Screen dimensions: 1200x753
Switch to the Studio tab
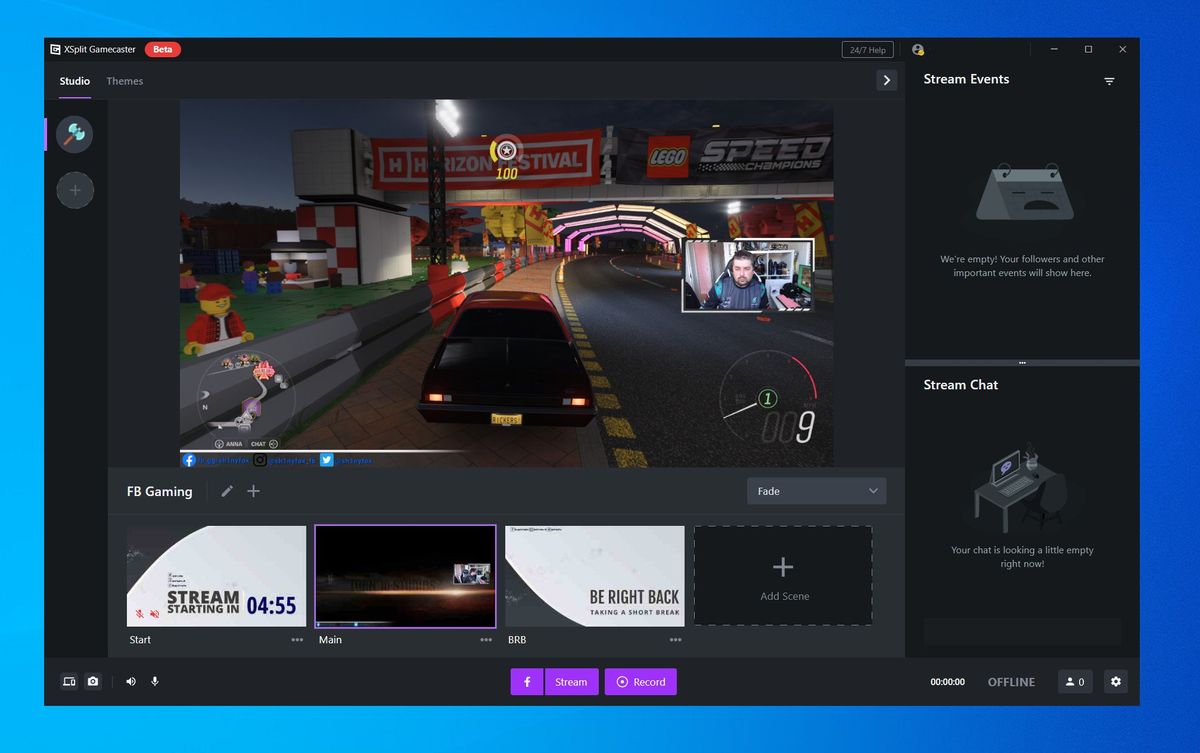[x=75, y=81]
